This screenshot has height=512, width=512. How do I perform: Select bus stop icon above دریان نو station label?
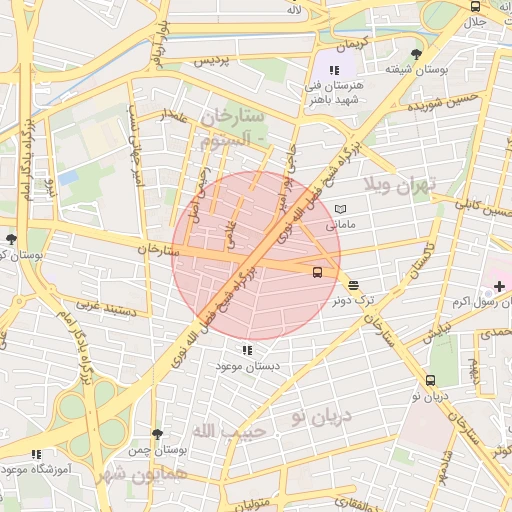click(430, 380)
